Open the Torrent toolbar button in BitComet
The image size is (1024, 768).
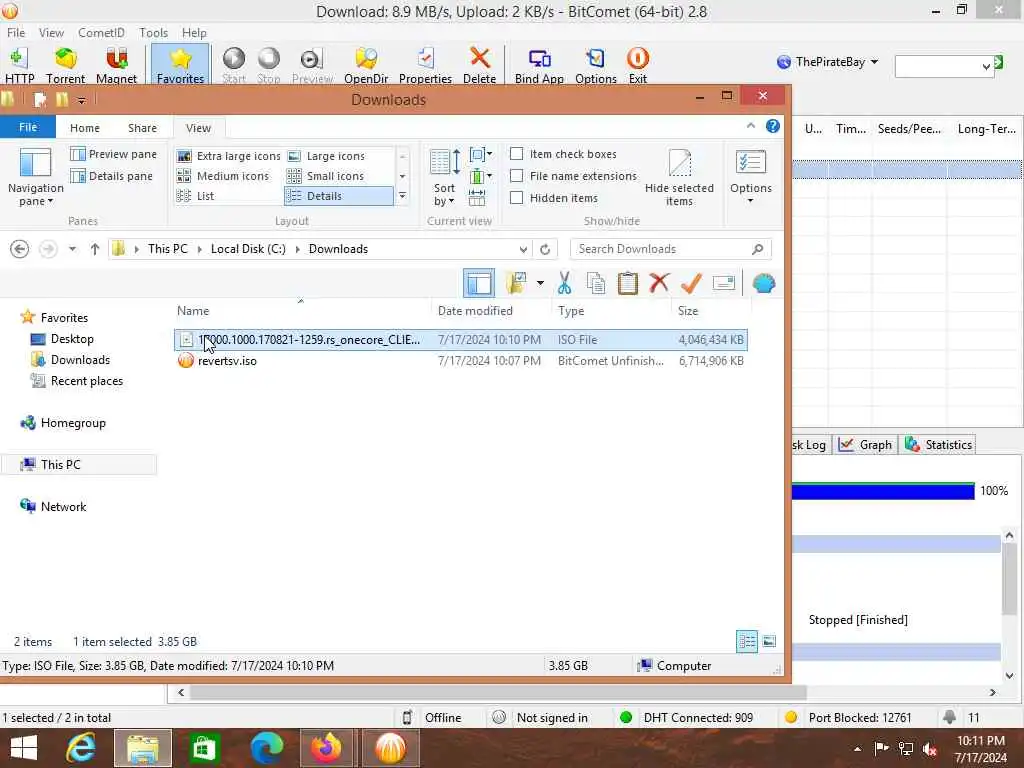coord(65,65)
